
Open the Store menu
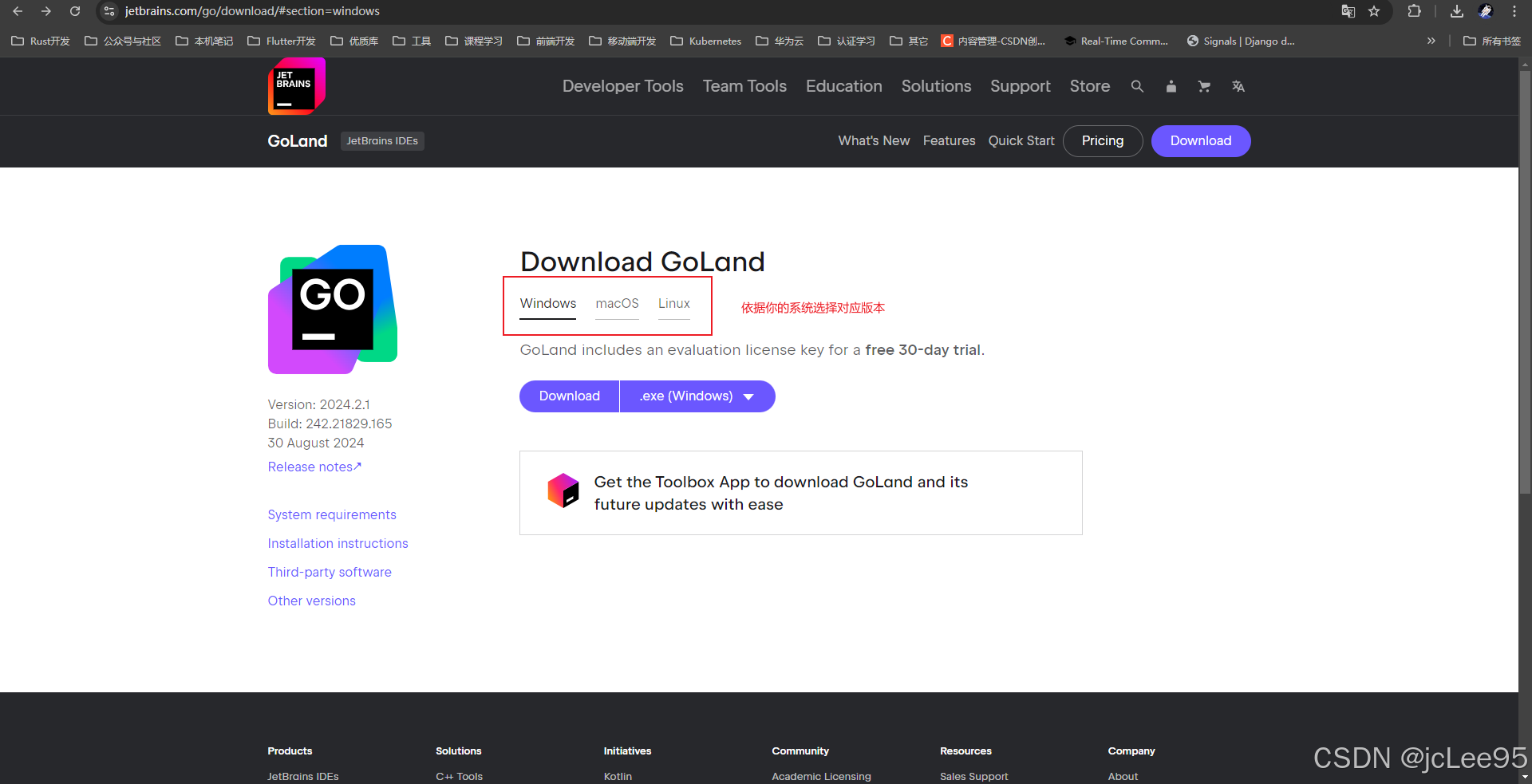(1090, 86)
